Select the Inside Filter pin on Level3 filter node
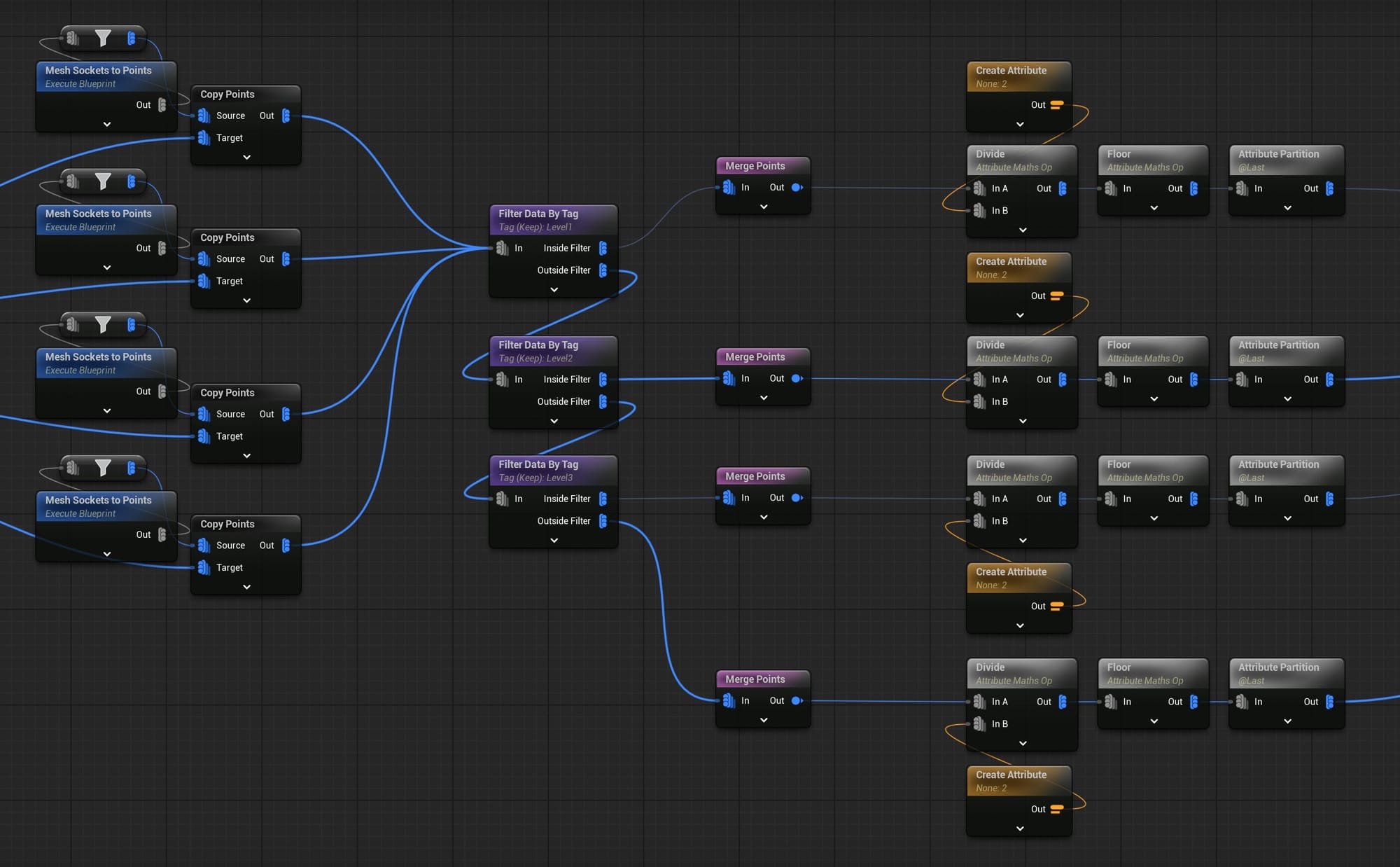The width and height of the screenshot is (1400, 867). tap(603, 499)
